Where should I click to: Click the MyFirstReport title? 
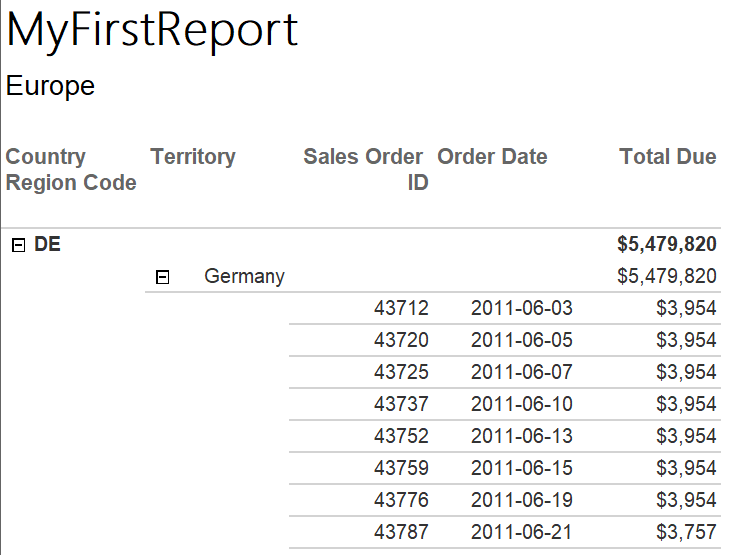152,31
